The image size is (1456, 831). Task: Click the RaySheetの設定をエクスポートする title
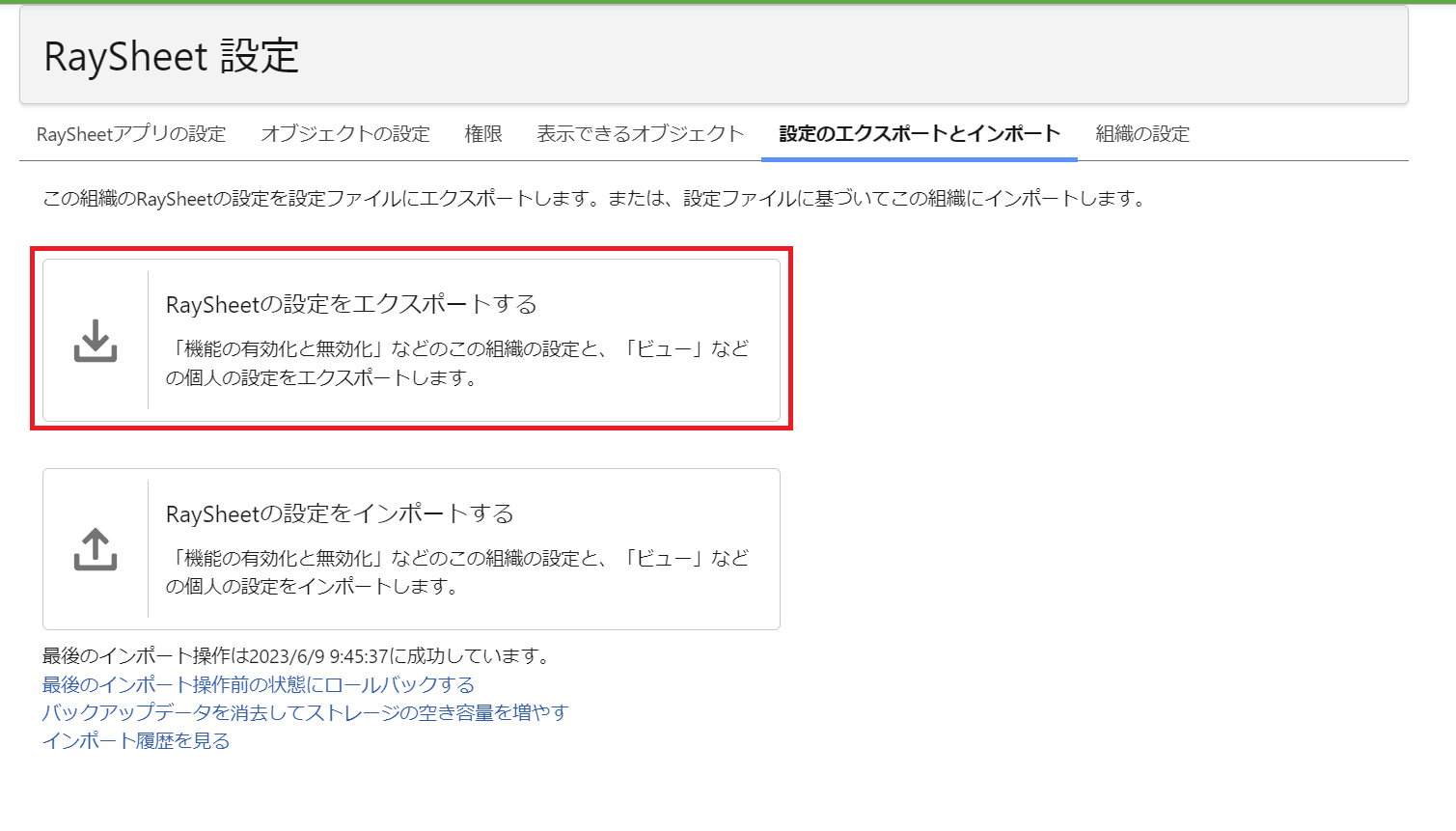[351, 305]
